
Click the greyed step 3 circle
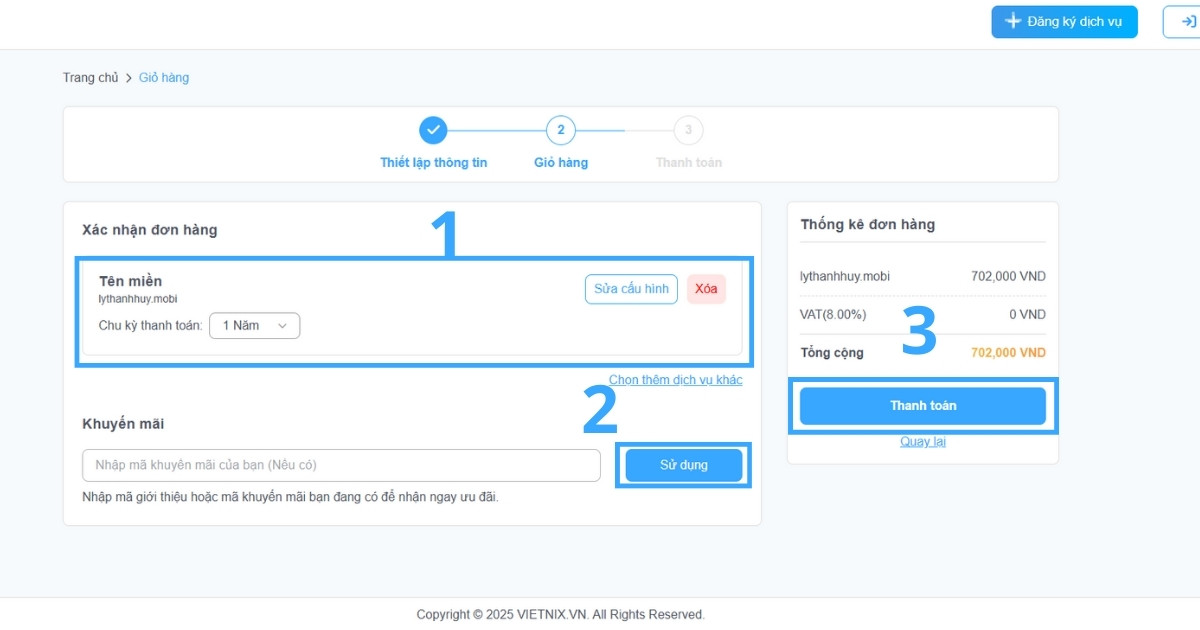(x=688, y=130)
